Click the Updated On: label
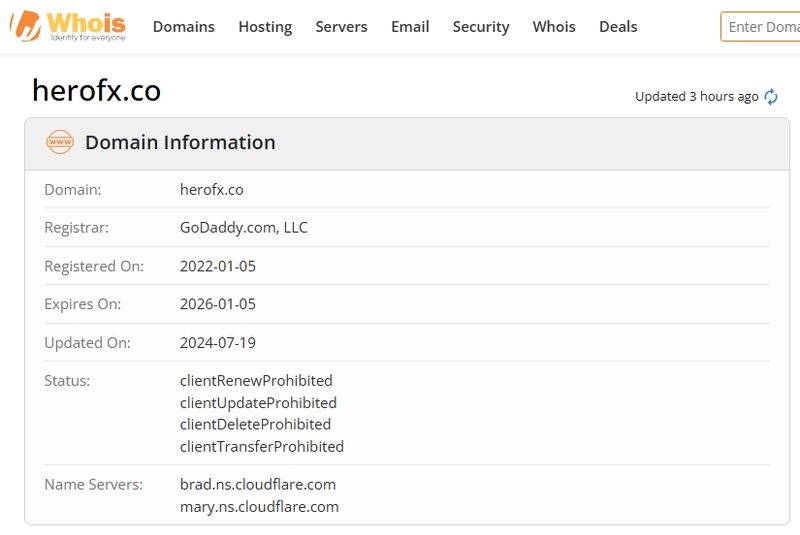 click(x=87, y=343)
